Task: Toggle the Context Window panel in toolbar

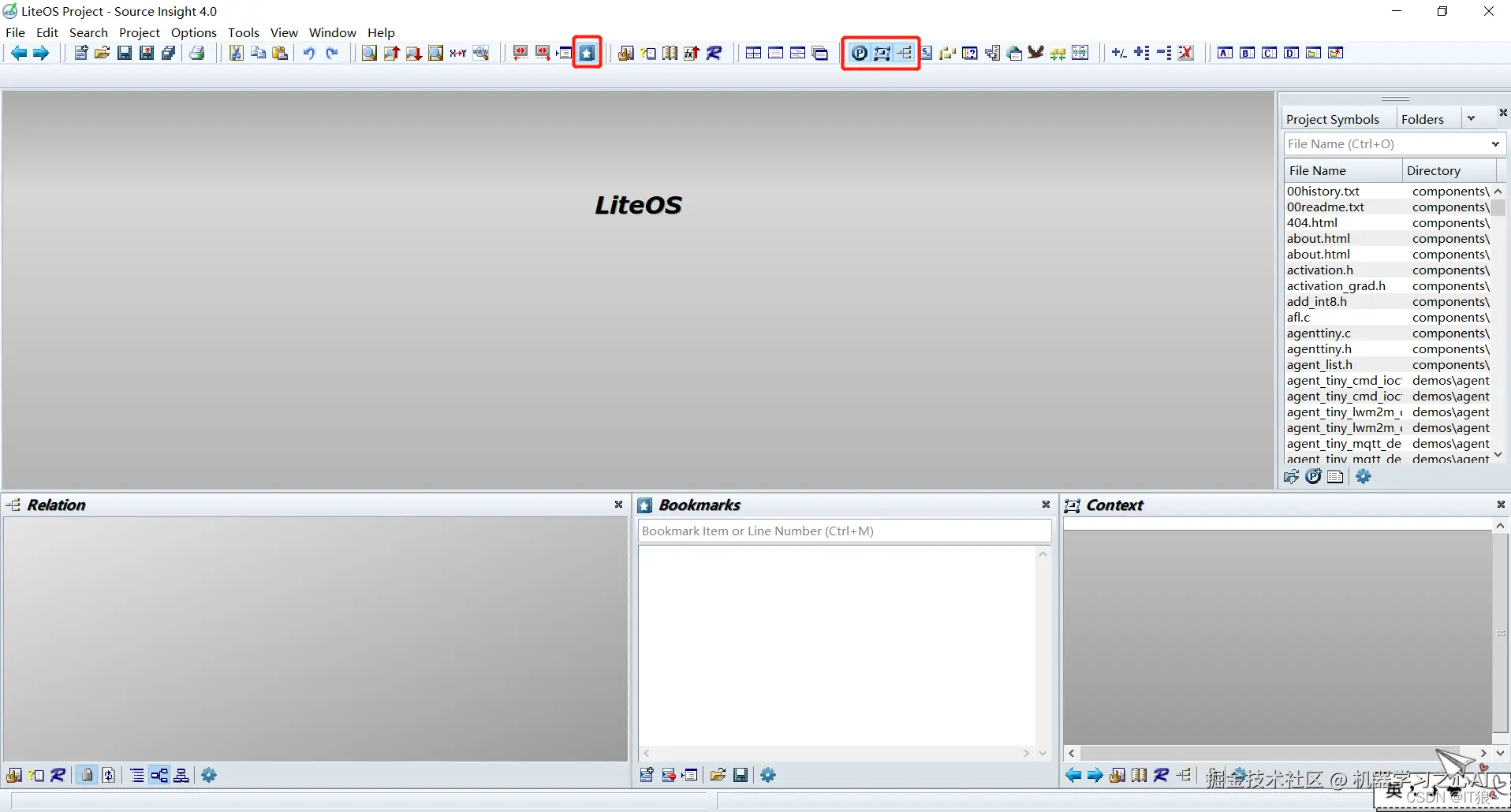Action: click(882, 53)
